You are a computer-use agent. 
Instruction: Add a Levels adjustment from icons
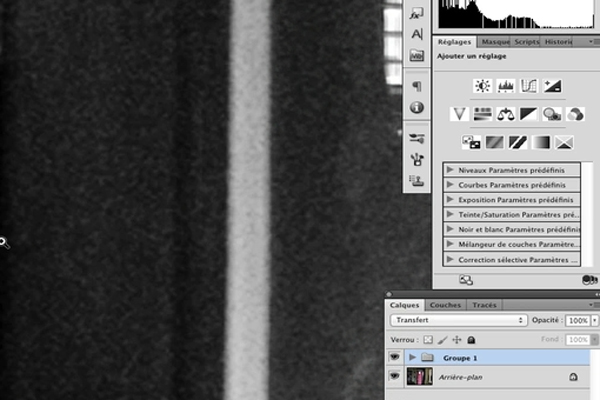pyautogui.click(x=505, y=86)
